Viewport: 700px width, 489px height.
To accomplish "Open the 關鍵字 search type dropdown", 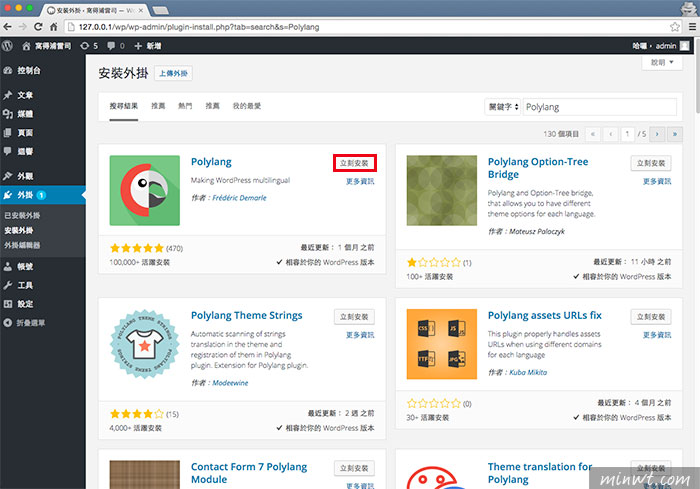I will click(503, 107).
